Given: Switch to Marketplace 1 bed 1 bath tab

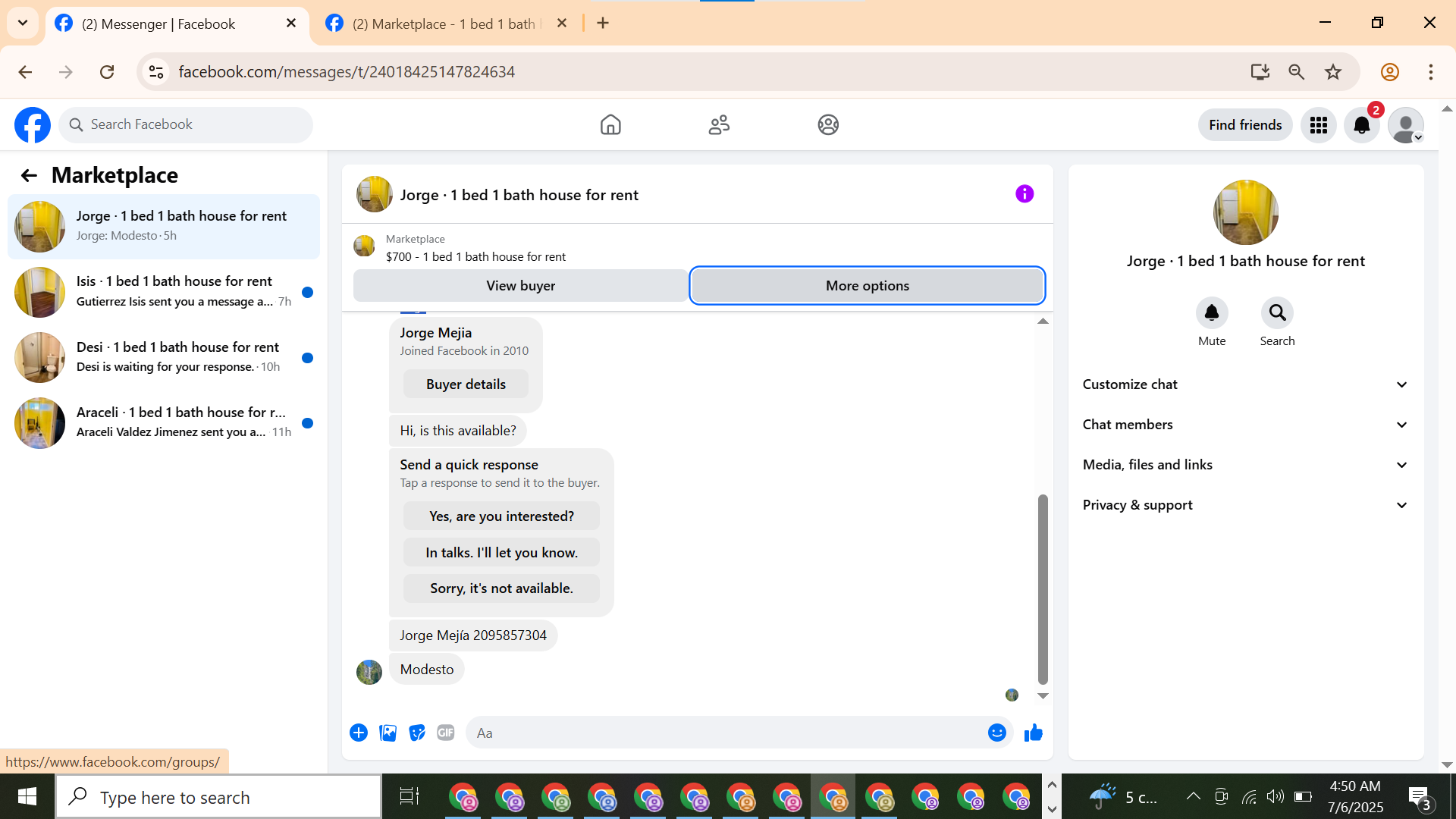Looking at the screenshot, I should click(x=447, y=24).
